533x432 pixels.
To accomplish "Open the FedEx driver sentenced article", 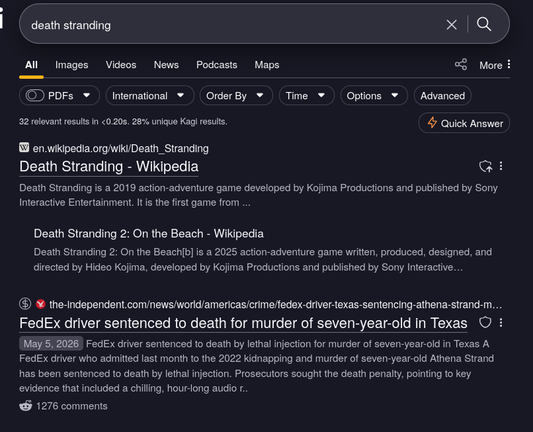I will 243,323.
